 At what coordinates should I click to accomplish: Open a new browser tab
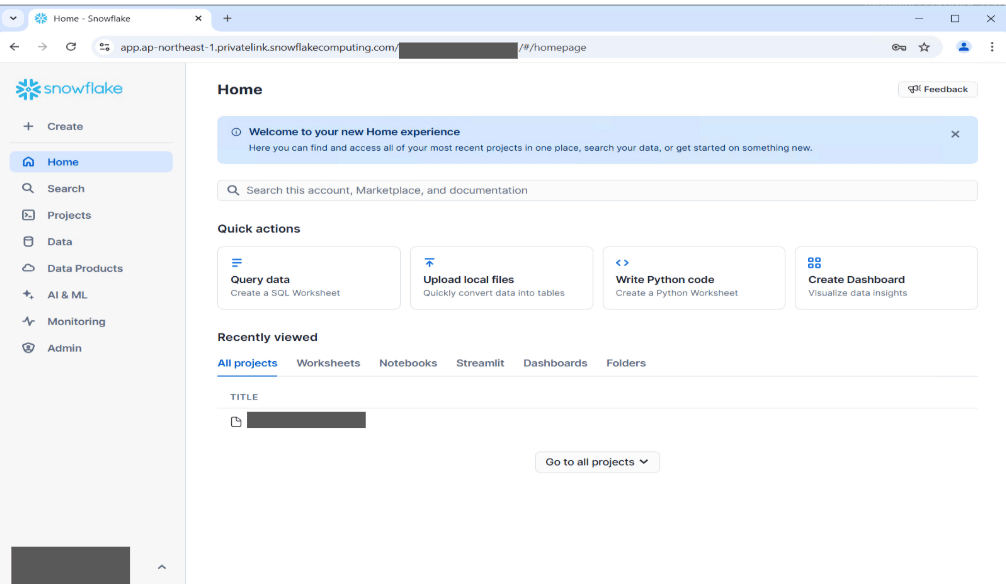pyautogui.click(x=227, y=19)
